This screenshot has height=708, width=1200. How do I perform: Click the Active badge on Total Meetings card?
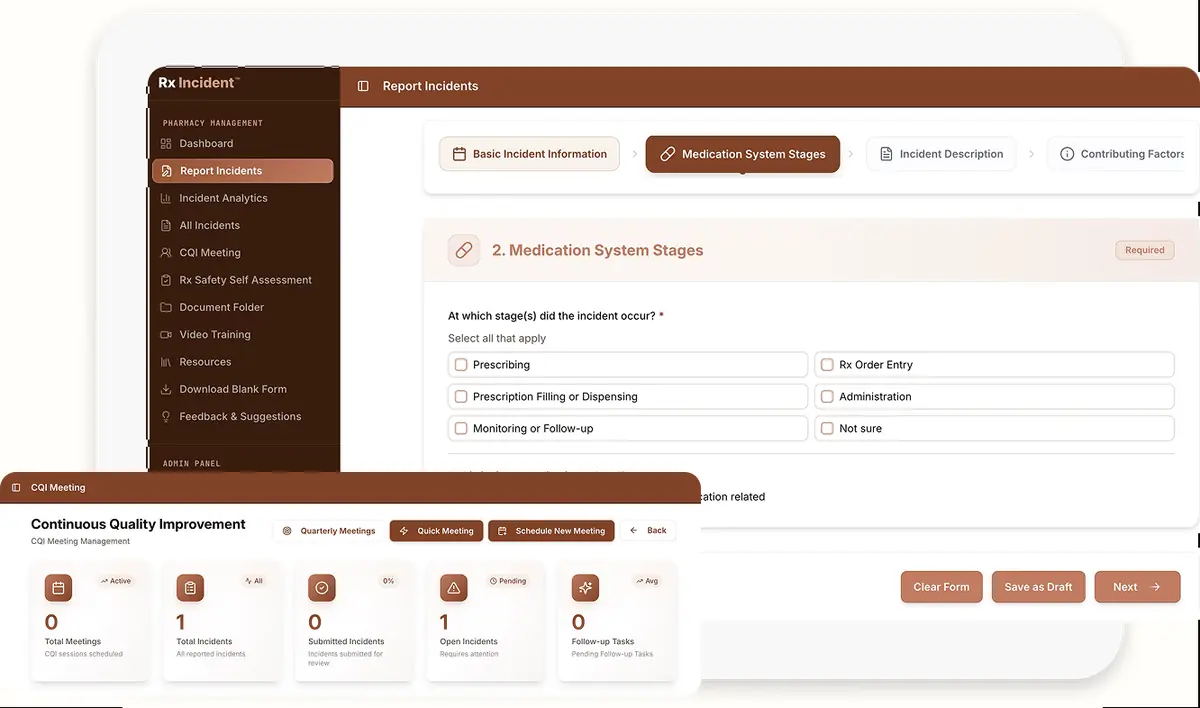[x=116, y=581]
